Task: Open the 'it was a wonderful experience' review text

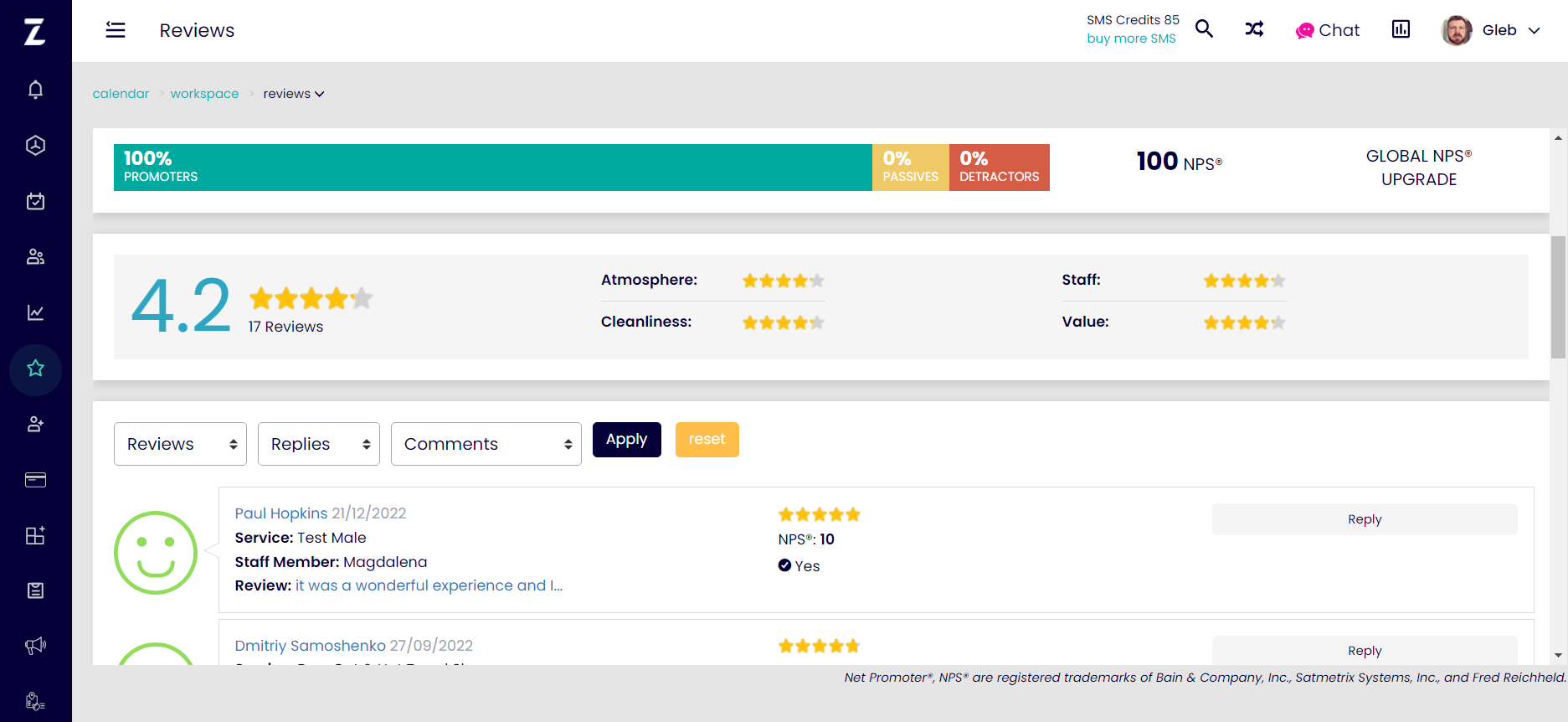Action: tap(429, 585)
